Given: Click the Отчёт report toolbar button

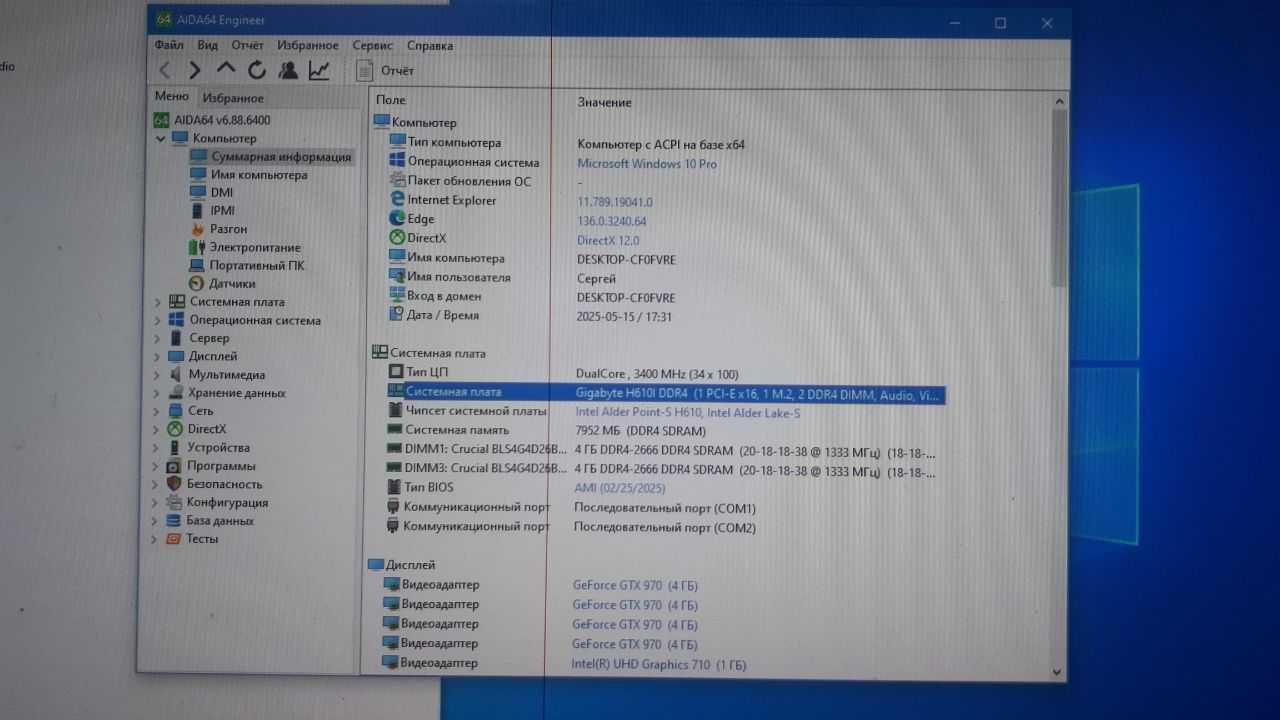Looking at the screenshot, I should tap(385, 70).
